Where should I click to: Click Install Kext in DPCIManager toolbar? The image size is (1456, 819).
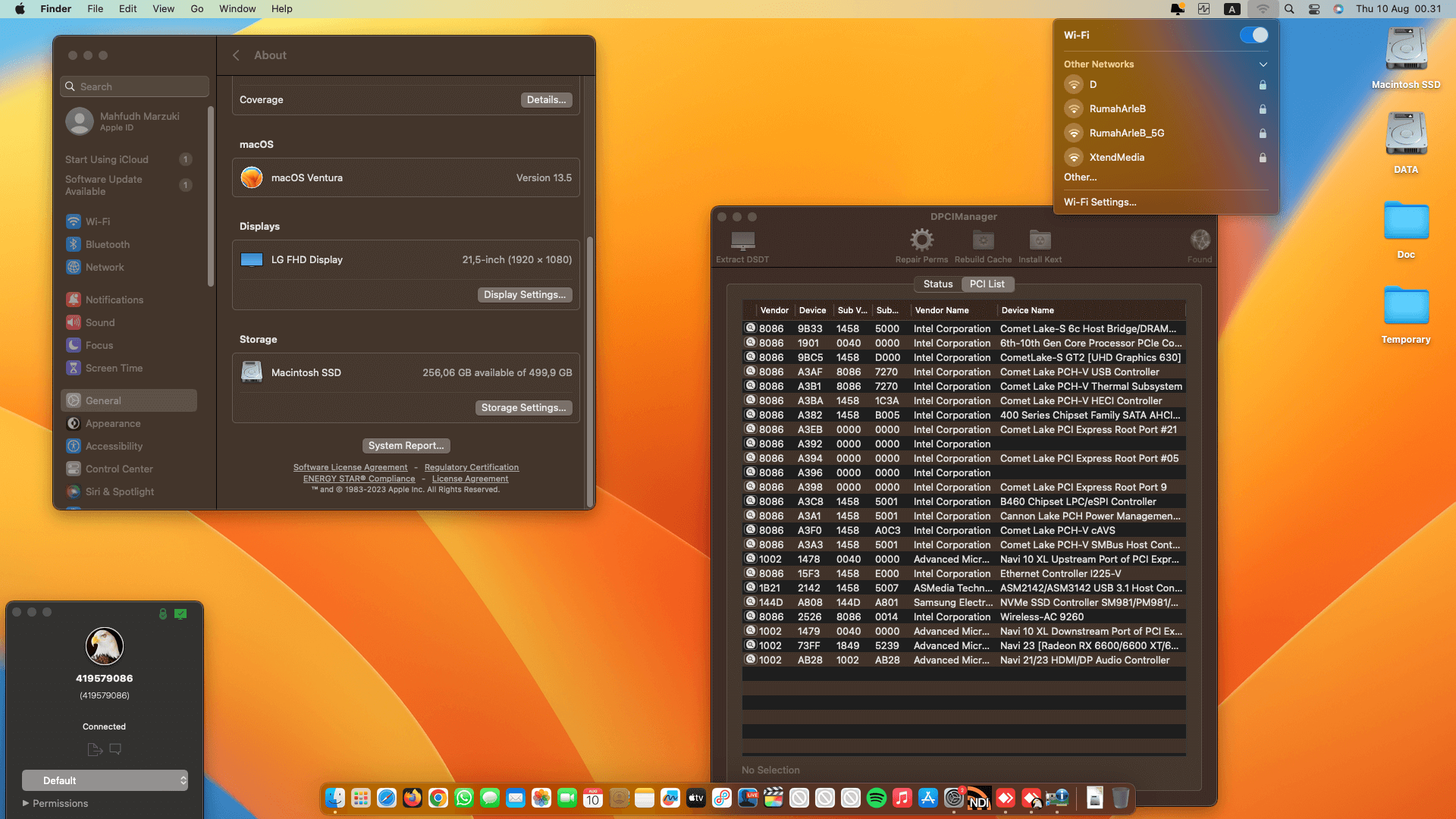(1040, 243)
